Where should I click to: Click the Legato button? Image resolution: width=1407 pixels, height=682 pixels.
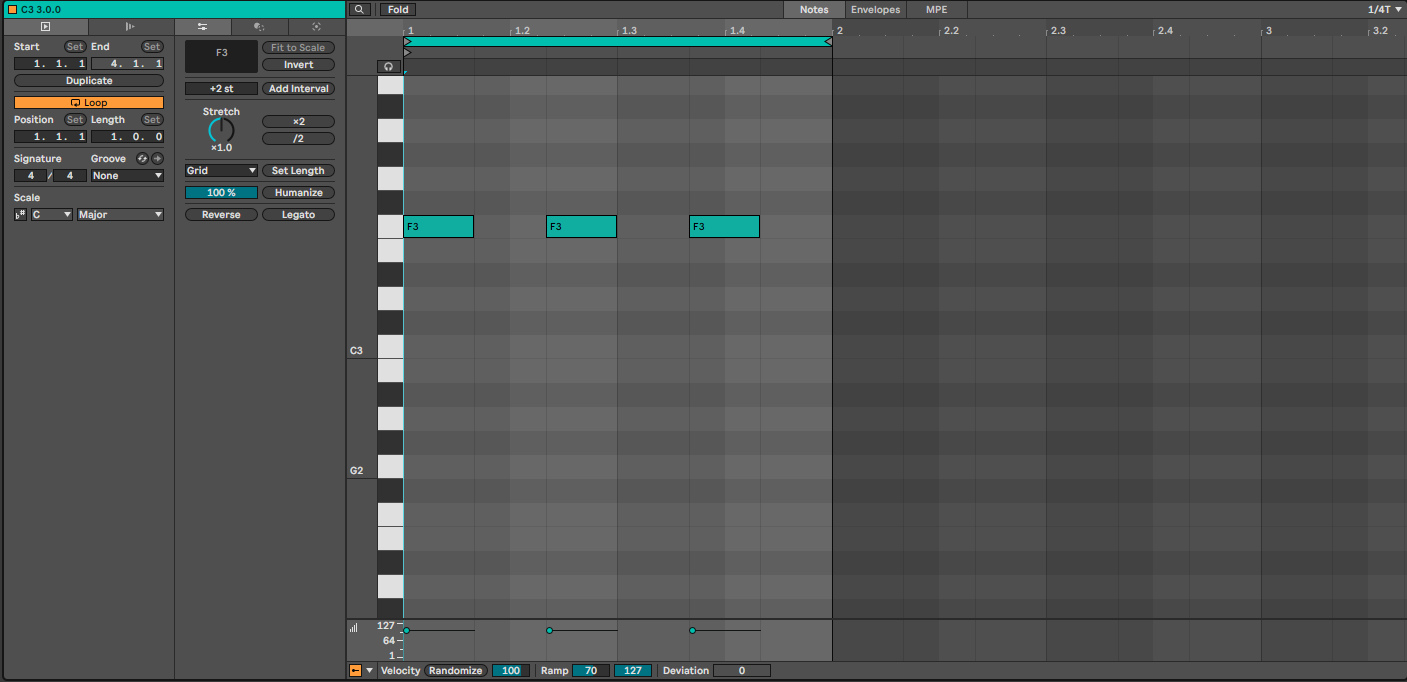coord(298,215)
